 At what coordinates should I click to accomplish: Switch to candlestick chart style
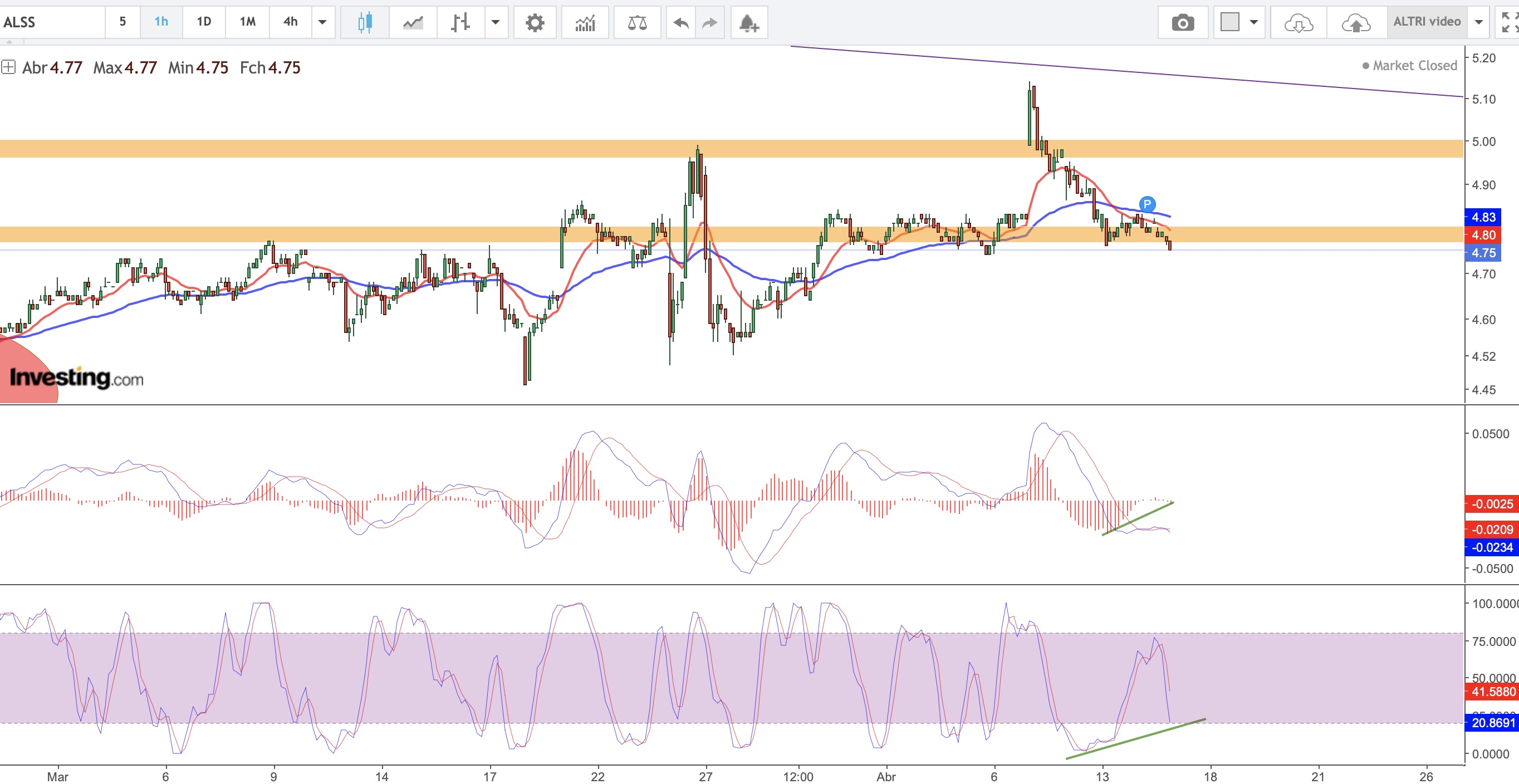click(x=365, y=22)
